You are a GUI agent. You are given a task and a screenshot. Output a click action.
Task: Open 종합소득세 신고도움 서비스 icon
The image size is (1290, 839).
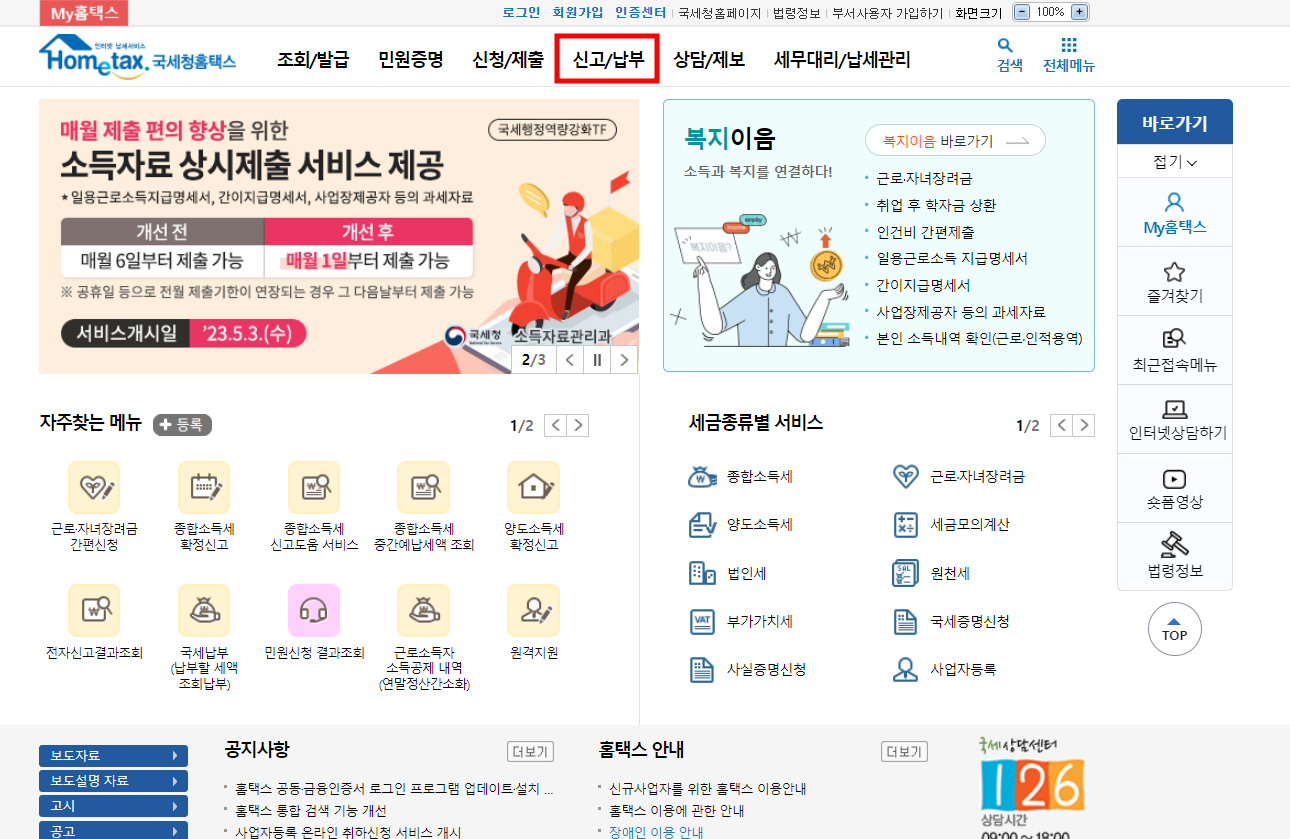click(x=314, y=487)
